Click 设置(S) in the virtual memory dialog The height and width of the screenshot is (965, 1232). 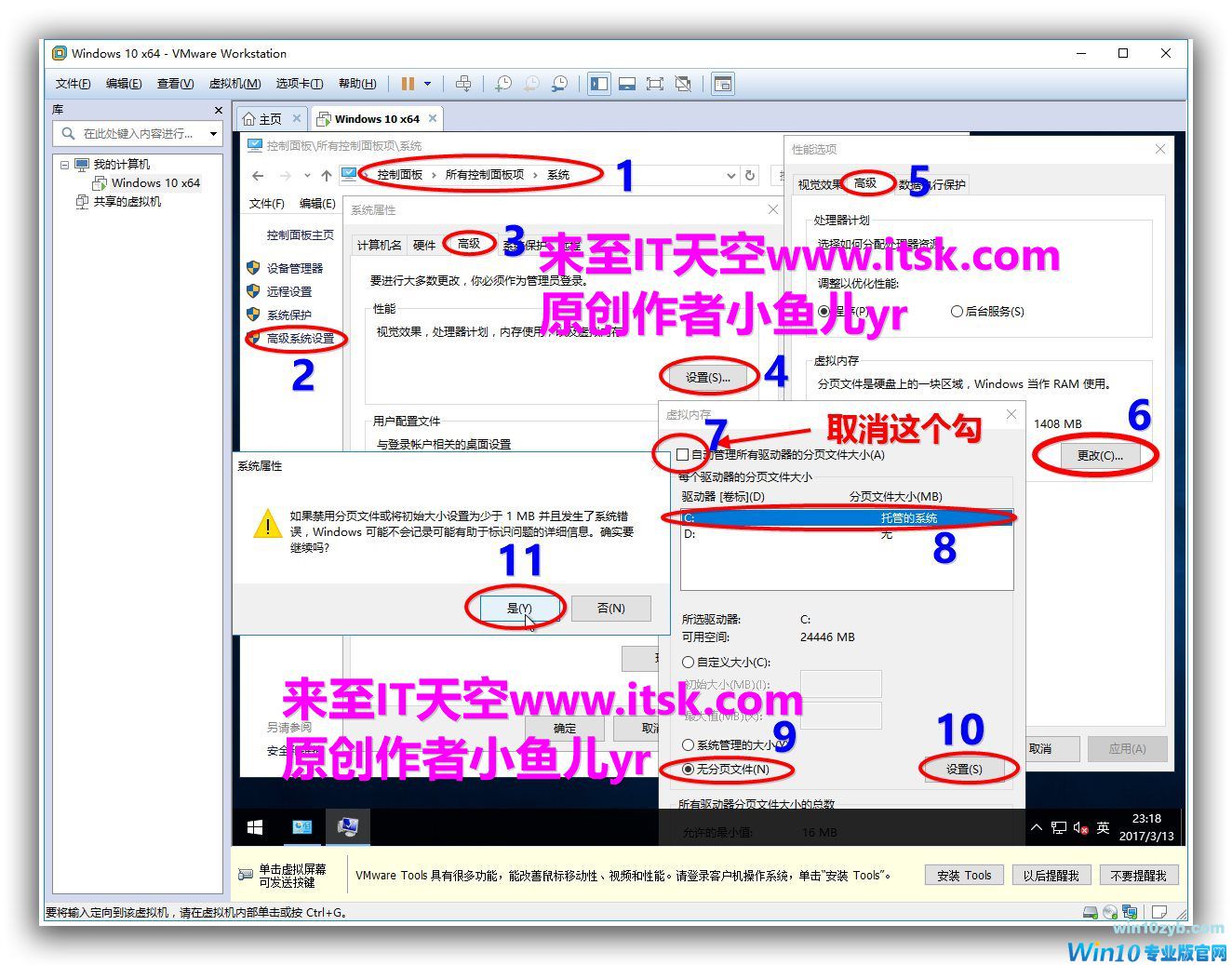tap(964, 770)
